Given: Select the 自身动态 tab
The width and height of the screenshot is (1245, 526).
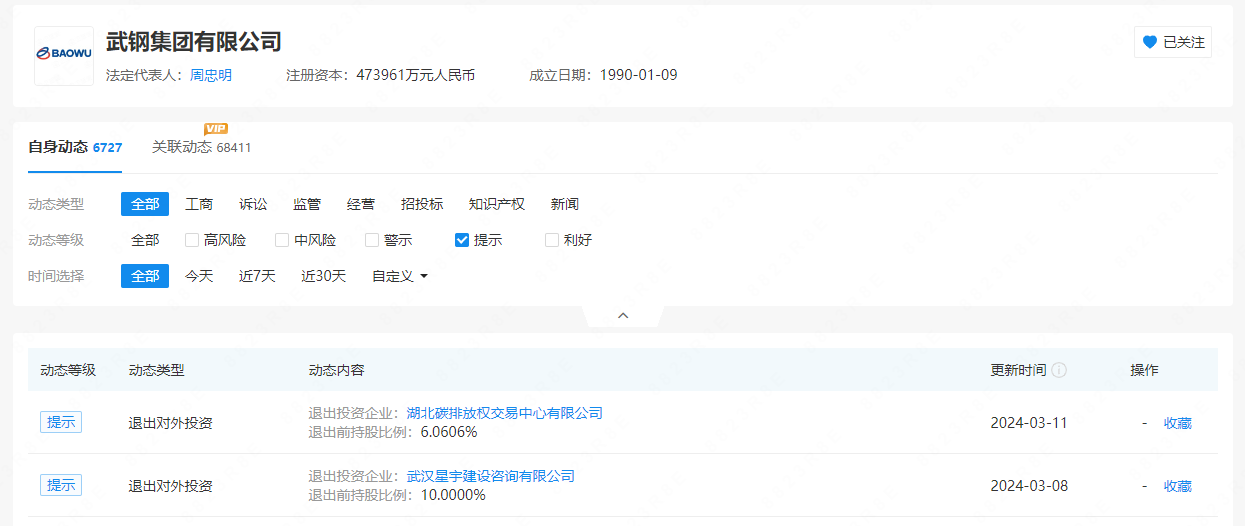Looking at the screenshot, I should [75, 147].
